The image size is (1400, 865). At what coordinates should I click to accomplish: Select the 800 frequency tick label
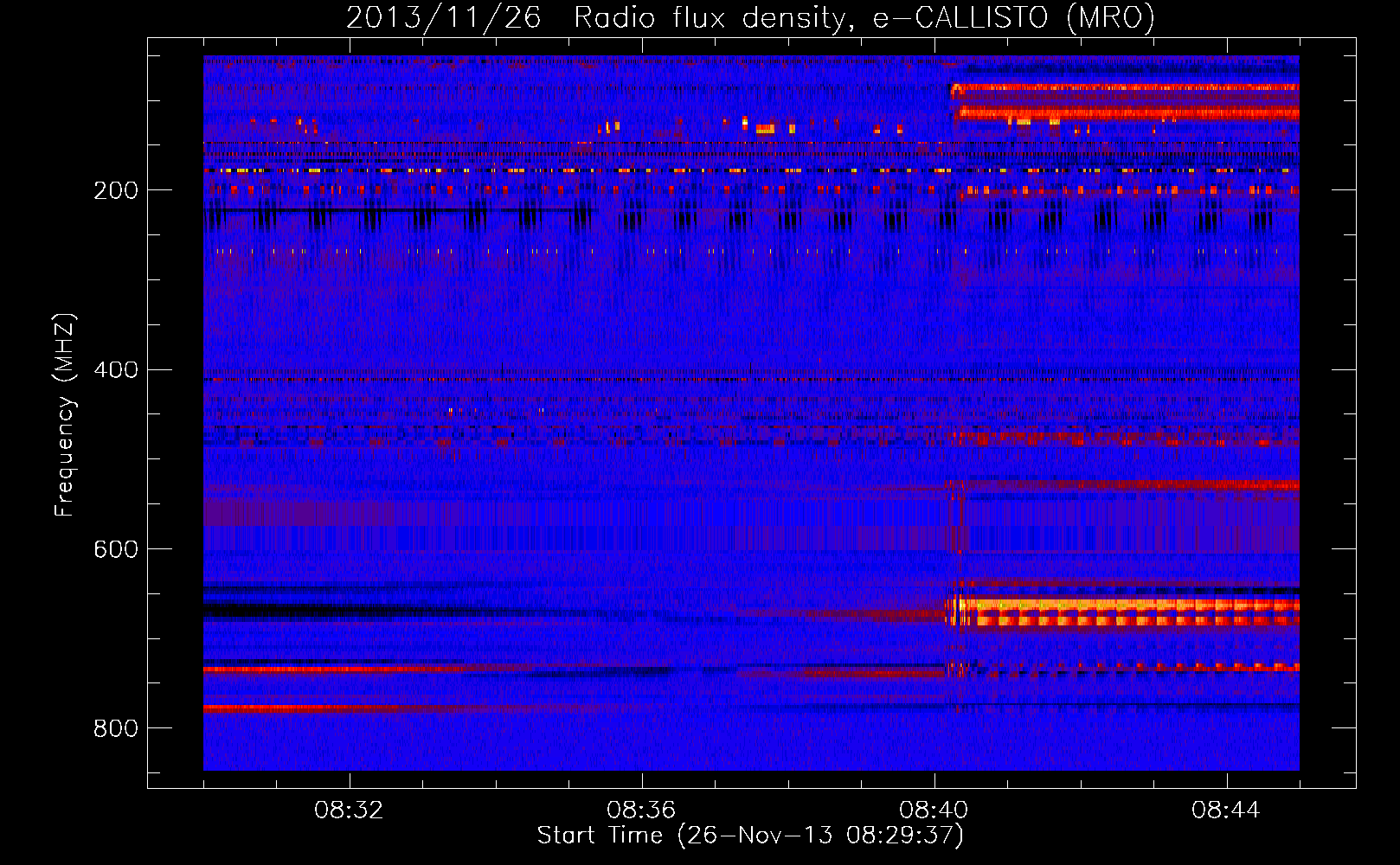(116, 728)
